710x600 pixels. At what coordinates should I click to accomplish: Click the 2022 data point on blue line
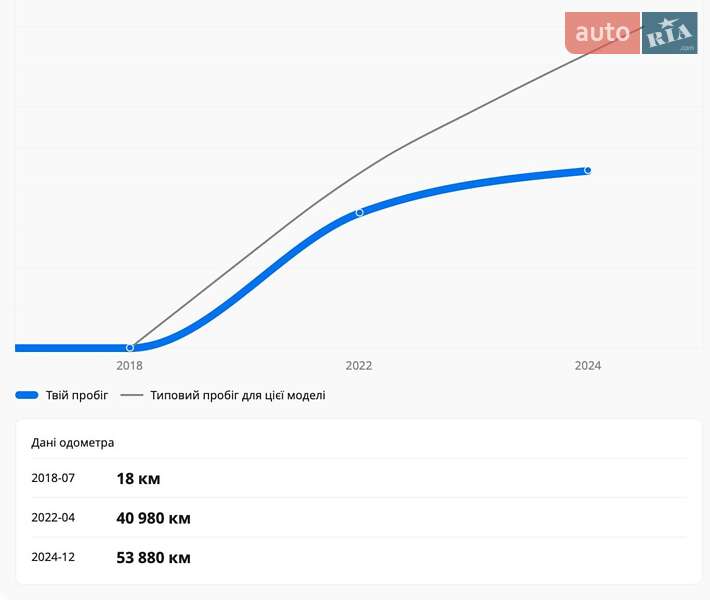point(359,212)
